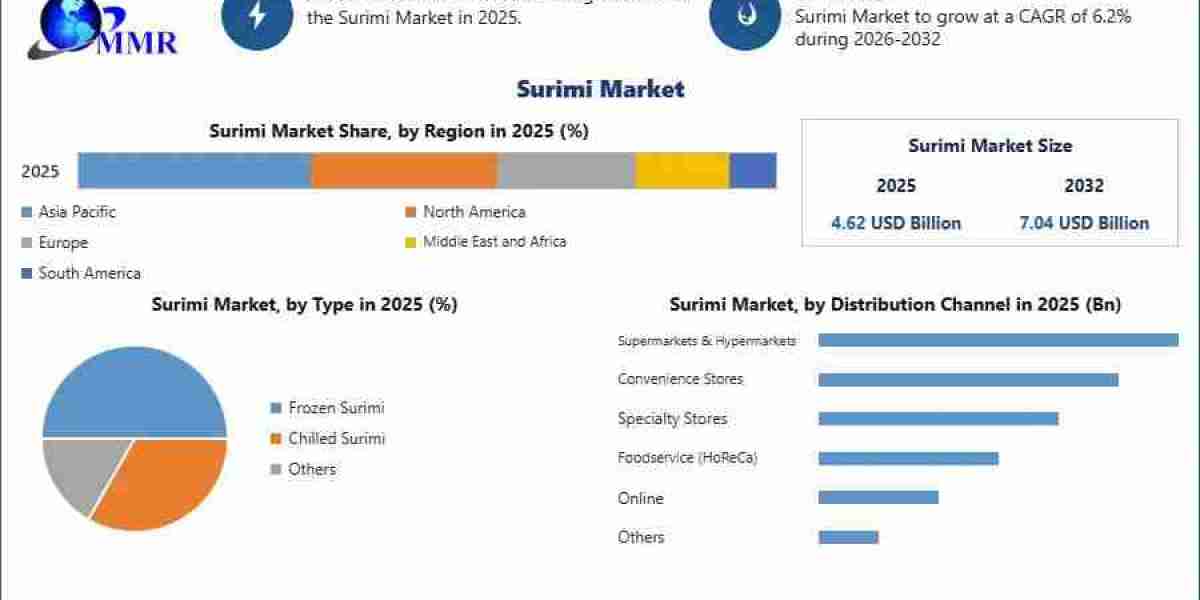Click the Foodservice (HoReCa) bar
Image resolution: width=1200 pixels, height=600 pixels.
click(908, 458)
